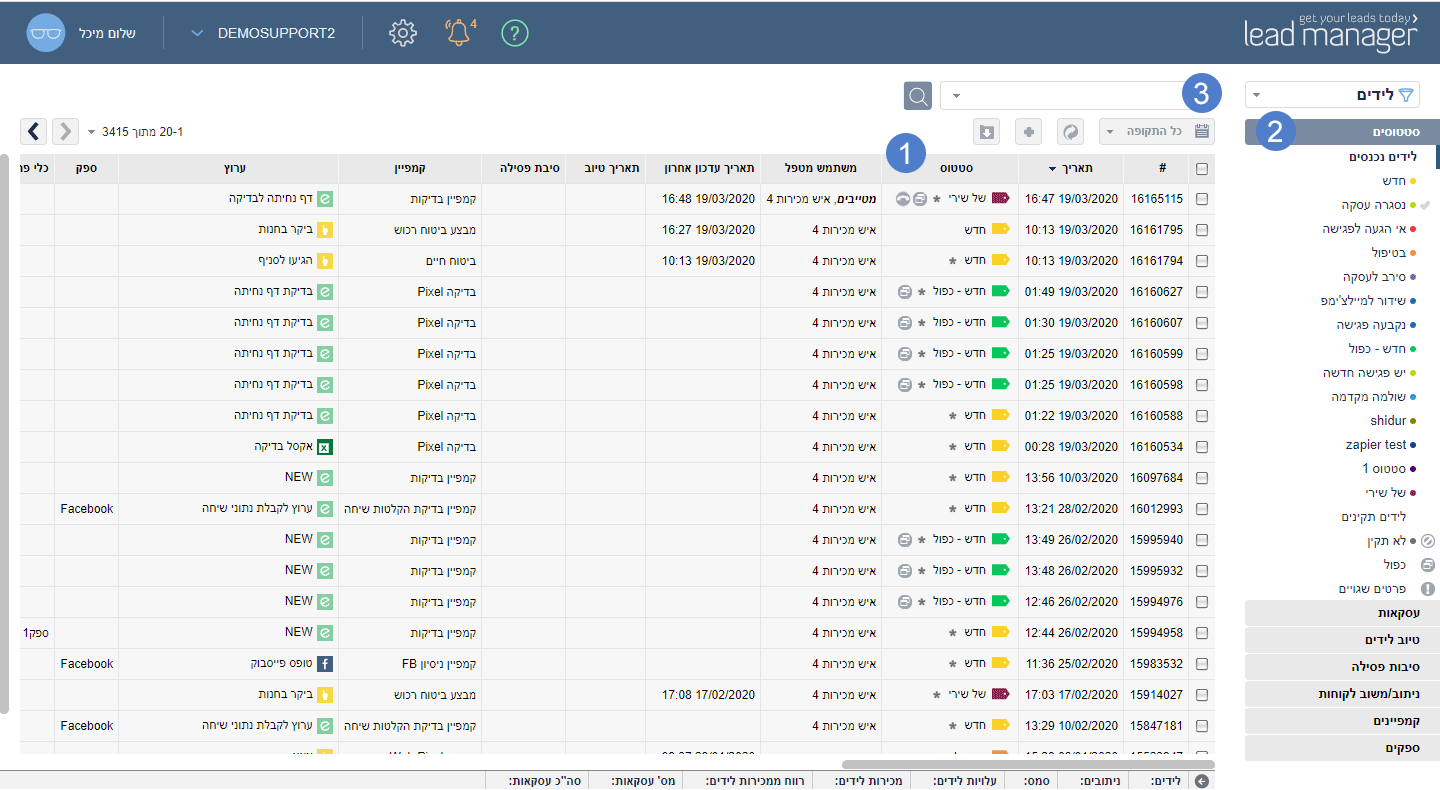Open the סטטוסים sidebar section header
This screenshot has width=1440, height=790.
(1342, 132)
